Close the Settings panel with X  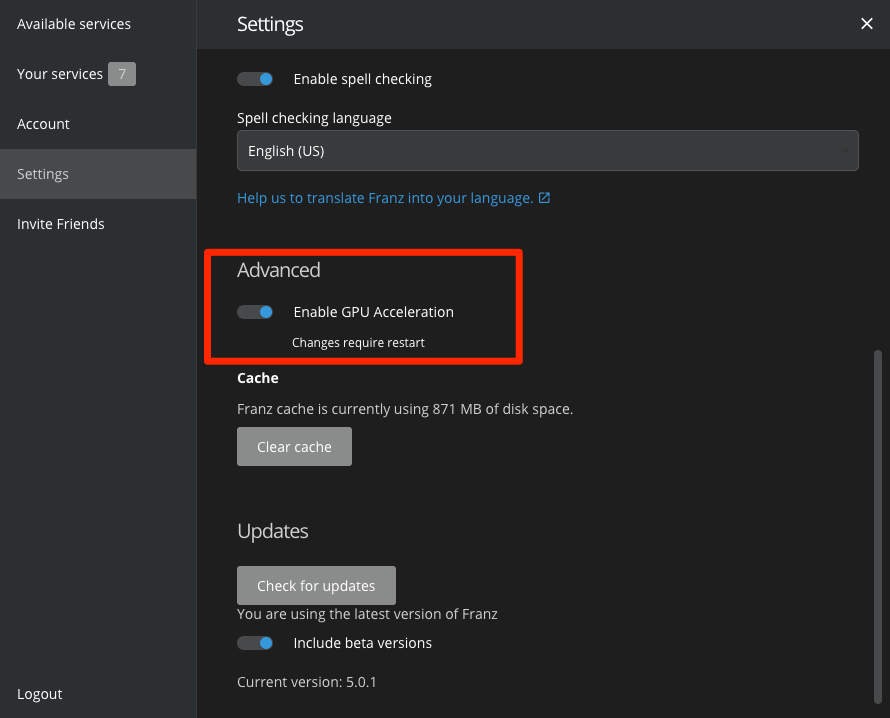click(x=866, y=24)
